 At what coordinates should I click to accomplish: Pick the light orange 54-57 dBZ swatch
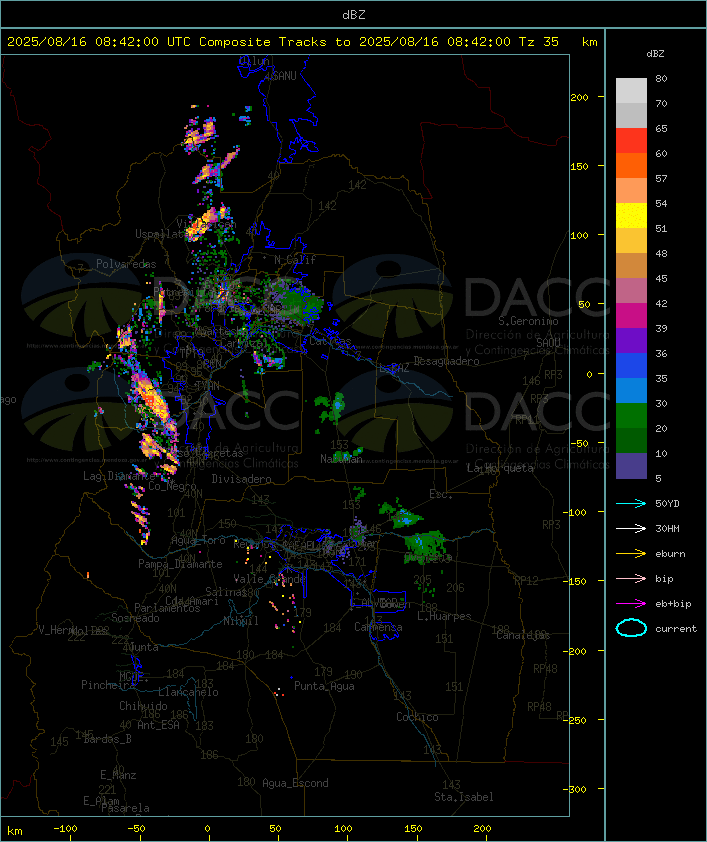(631, 191)
